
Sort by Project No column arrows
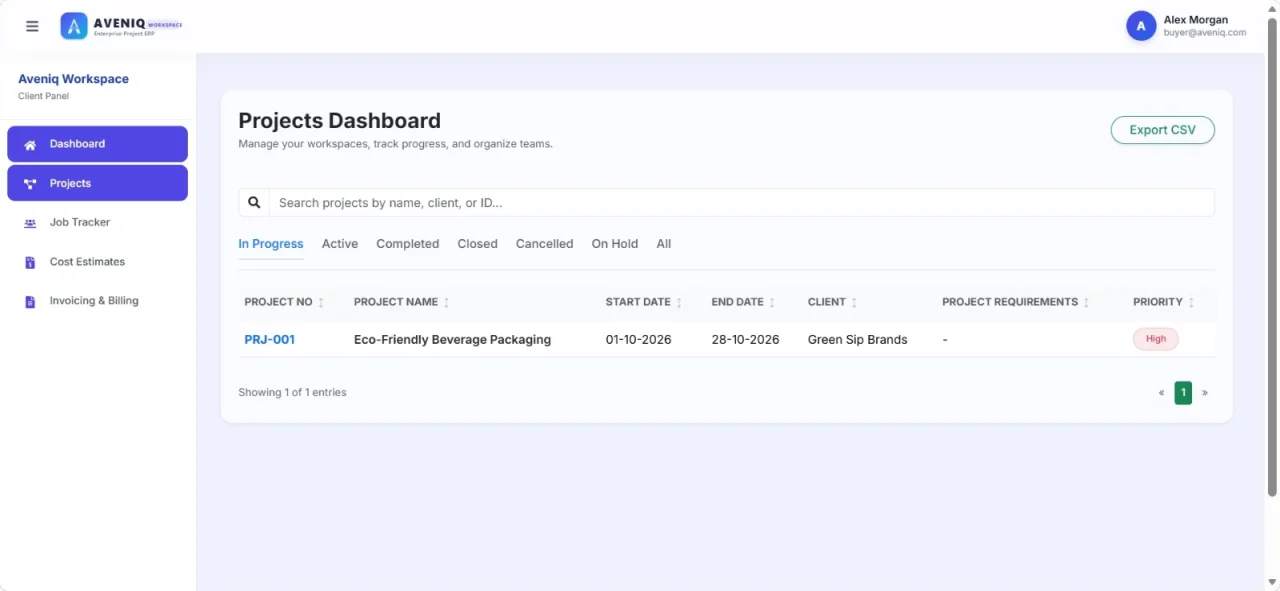pos(321,302)
